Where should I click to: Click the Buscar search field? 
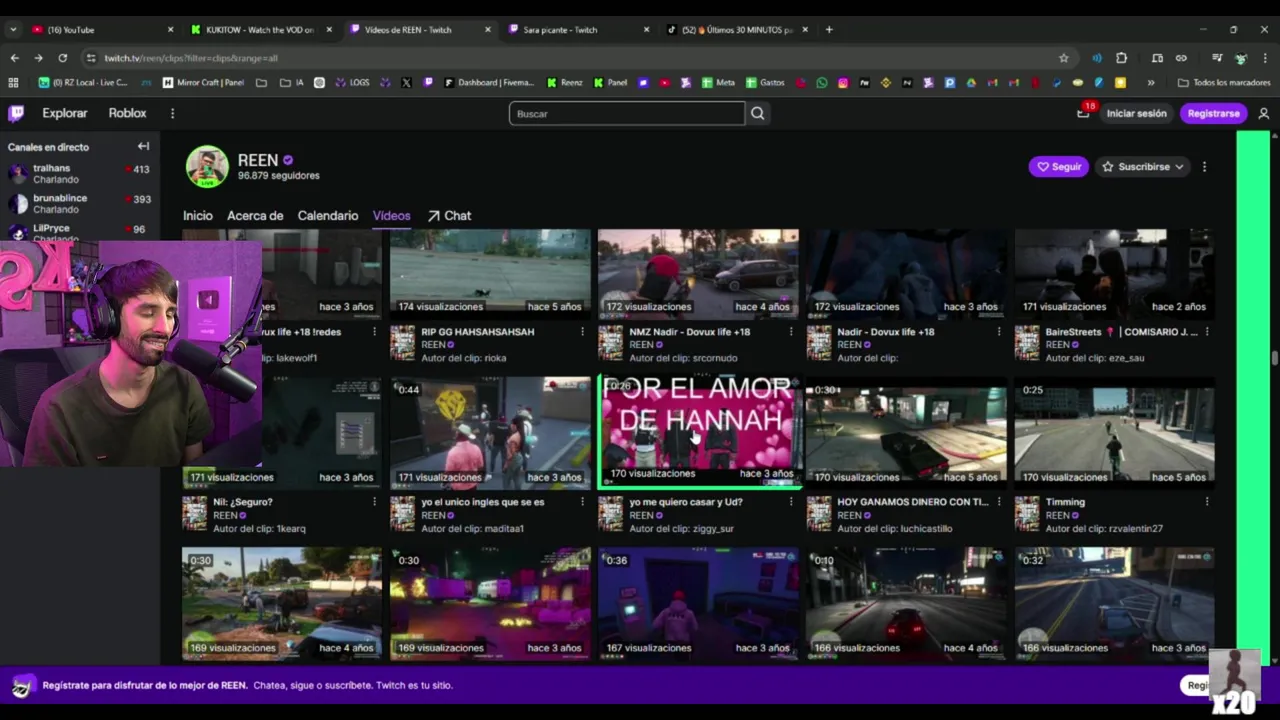tap(627, 113)
